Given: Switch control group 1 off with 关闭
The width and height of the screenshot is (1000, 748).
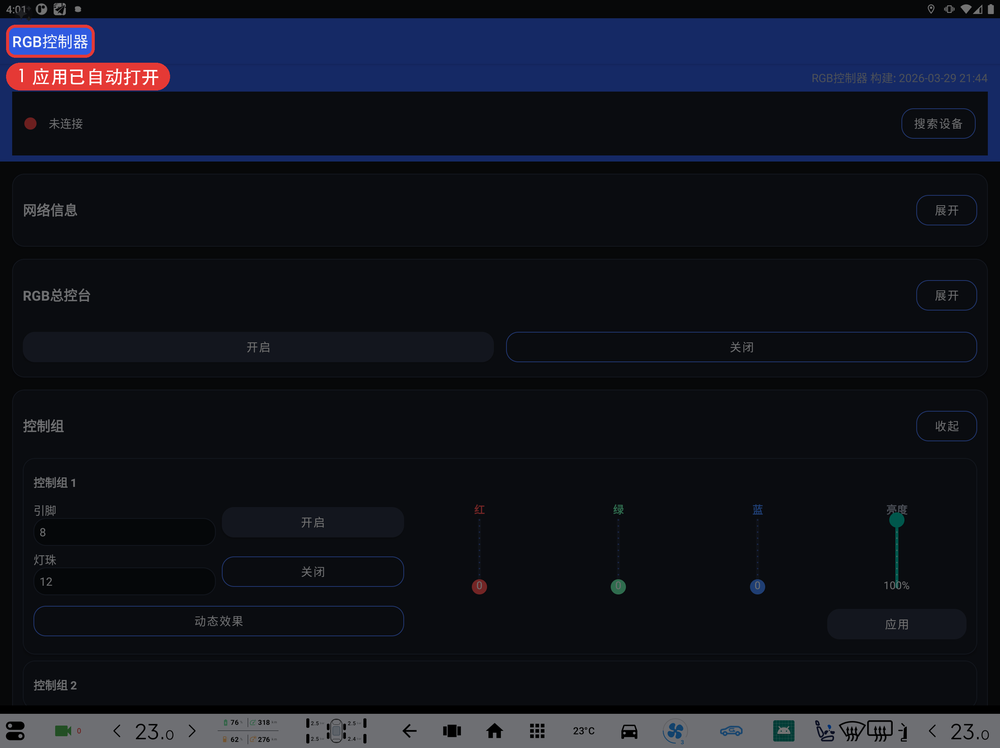Looking at the screenshot, I should pyautogui.click(x=312, y=571).
